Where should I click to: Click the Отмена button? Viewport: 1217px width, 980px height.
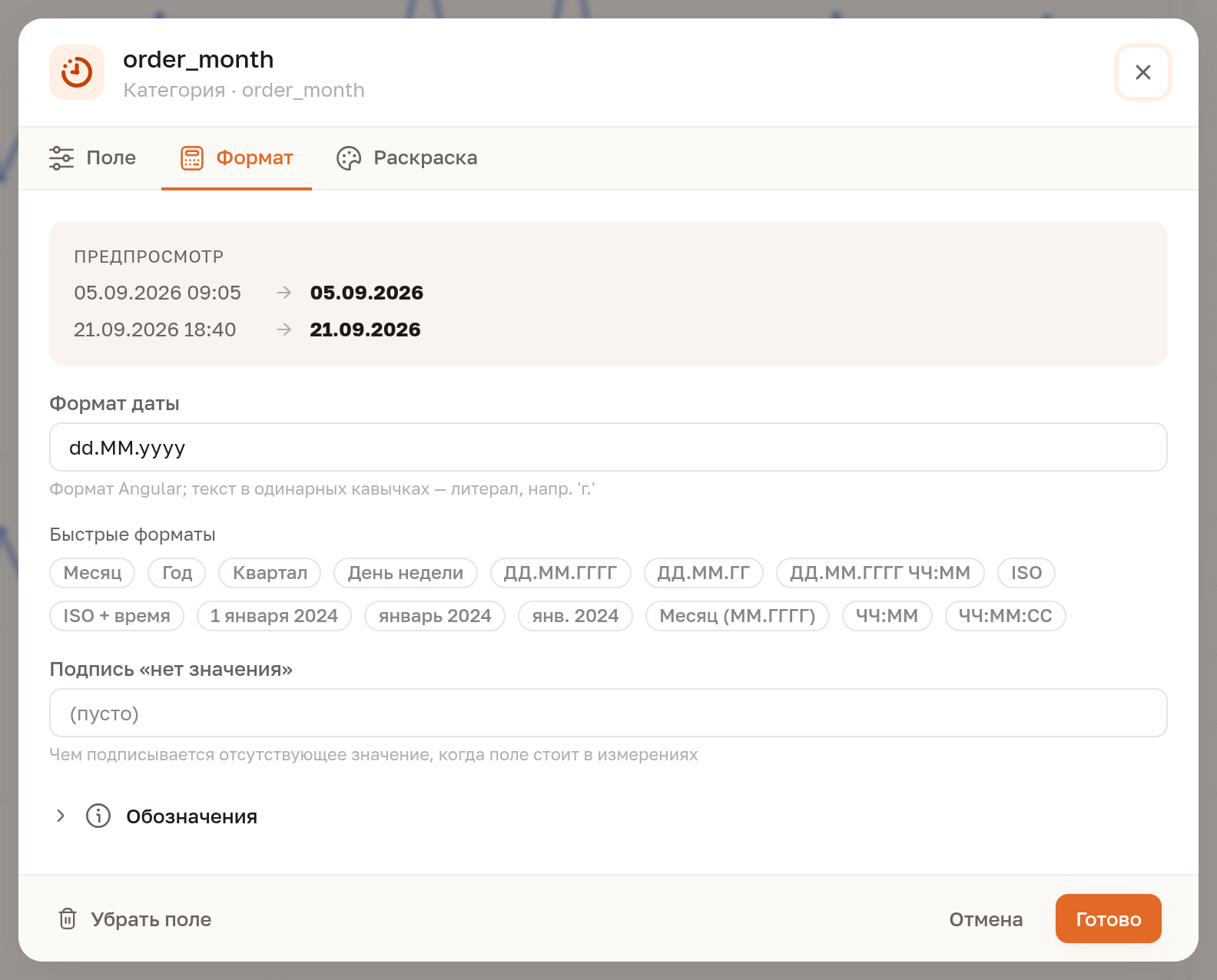(x=986, y=919)
